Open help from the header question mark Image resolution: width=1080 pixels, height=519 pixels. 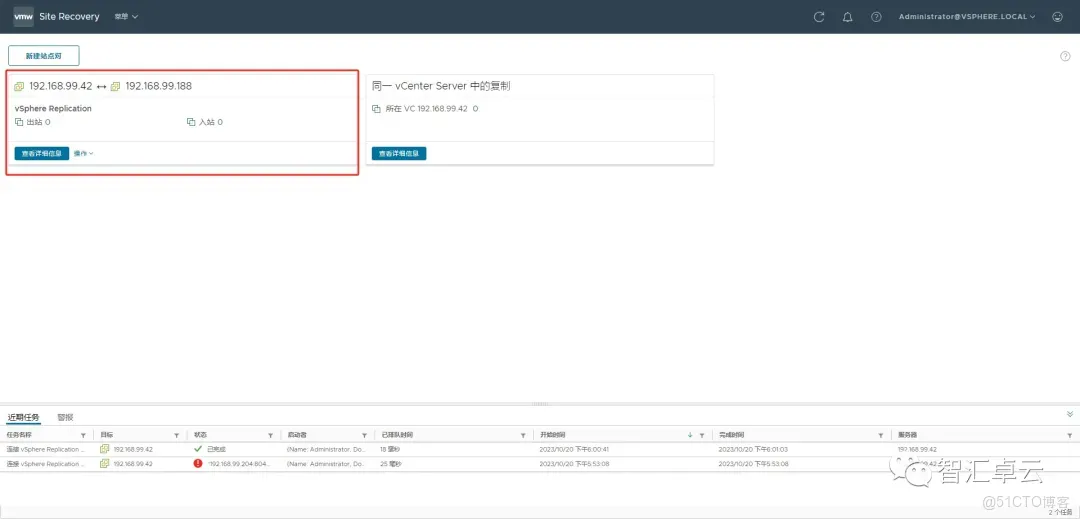(876, 17)
